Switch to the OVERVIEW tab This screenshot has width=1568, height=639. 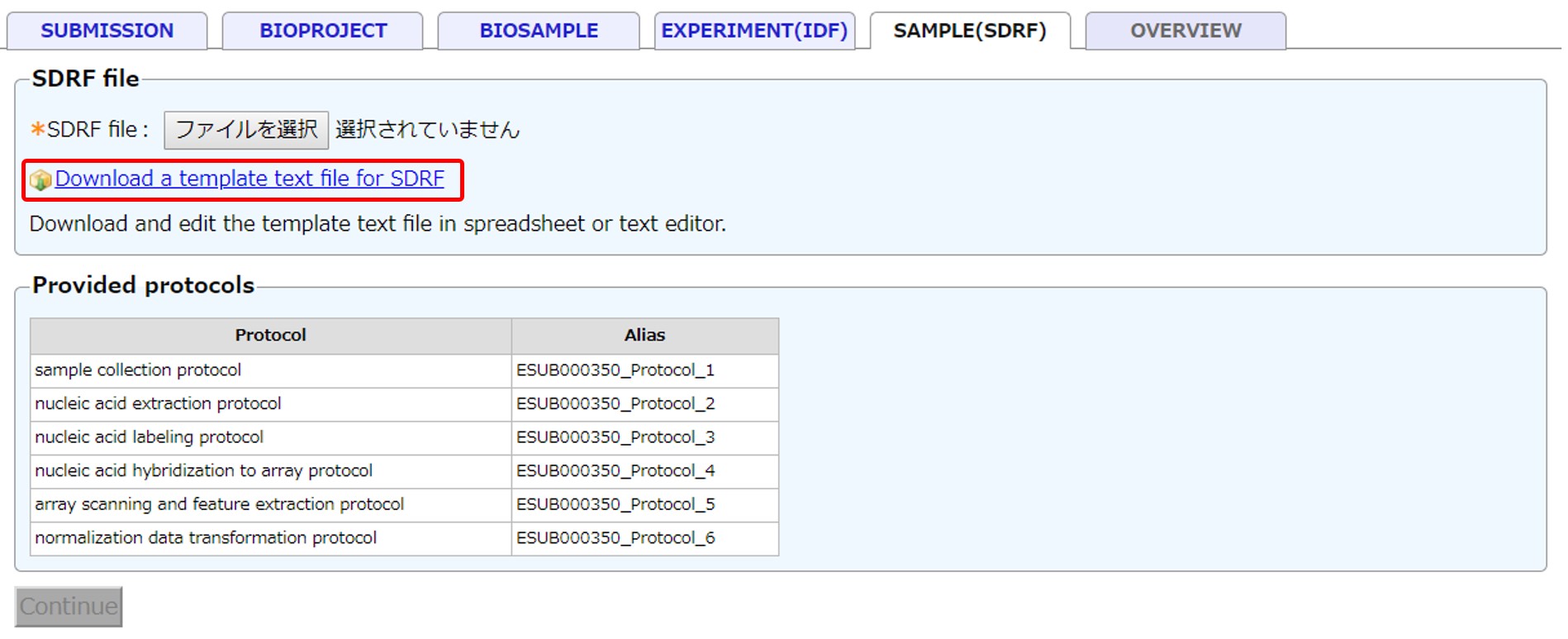point(1186,31)
